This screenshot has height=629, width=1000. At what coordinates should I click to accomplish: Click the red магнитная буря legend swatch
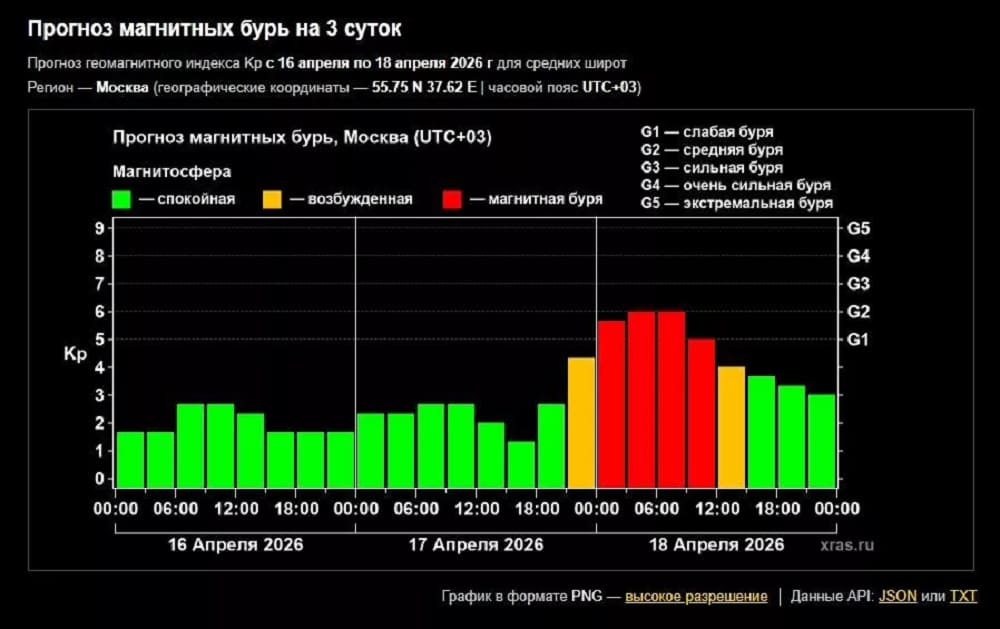[451, 199]
